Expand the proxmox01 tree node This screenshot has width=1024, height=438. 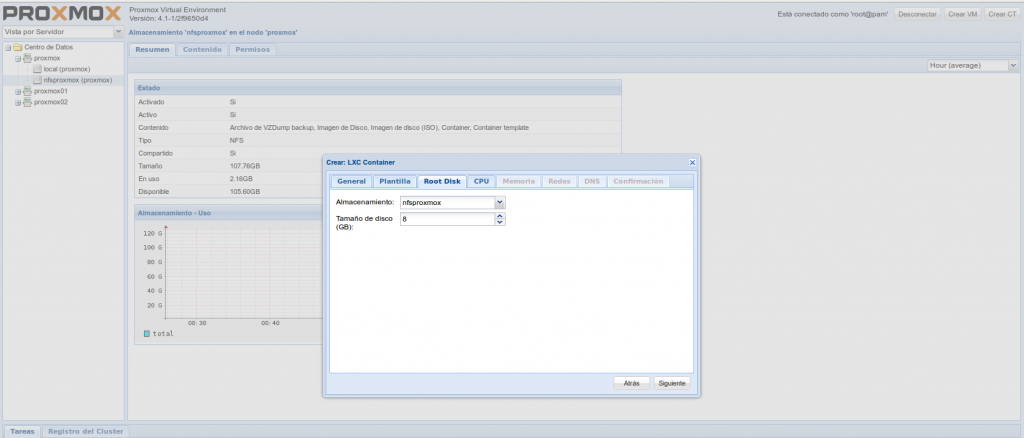[x=17, y=91]
